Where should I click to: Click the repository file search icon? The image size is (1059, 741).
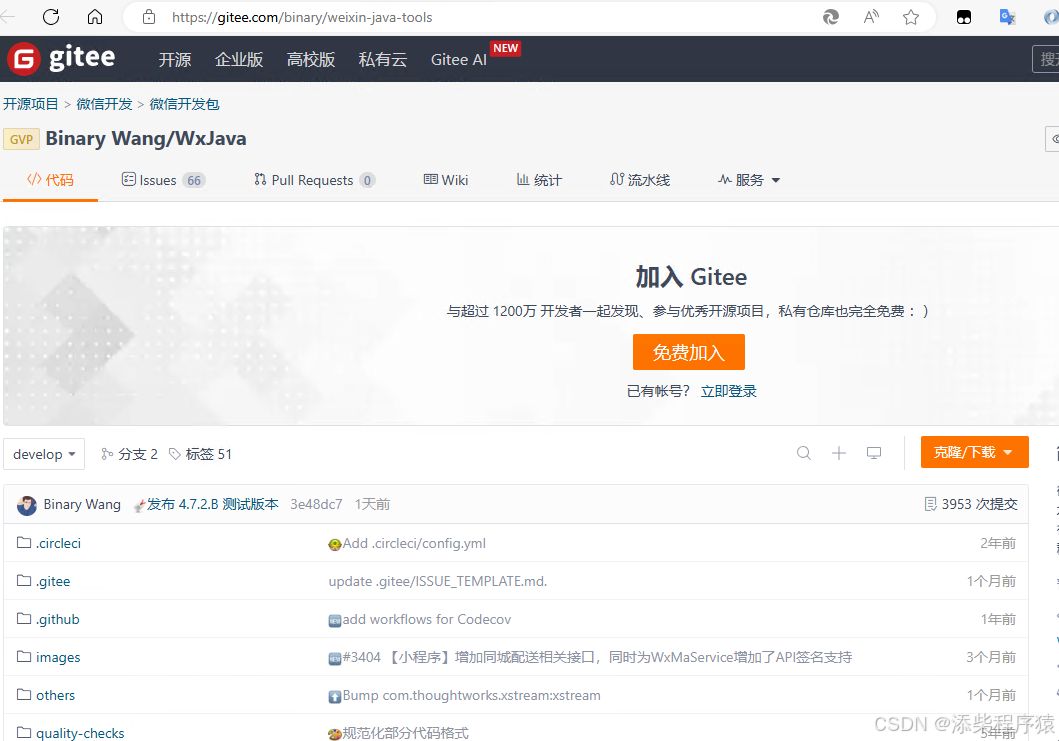click(804, 453)
